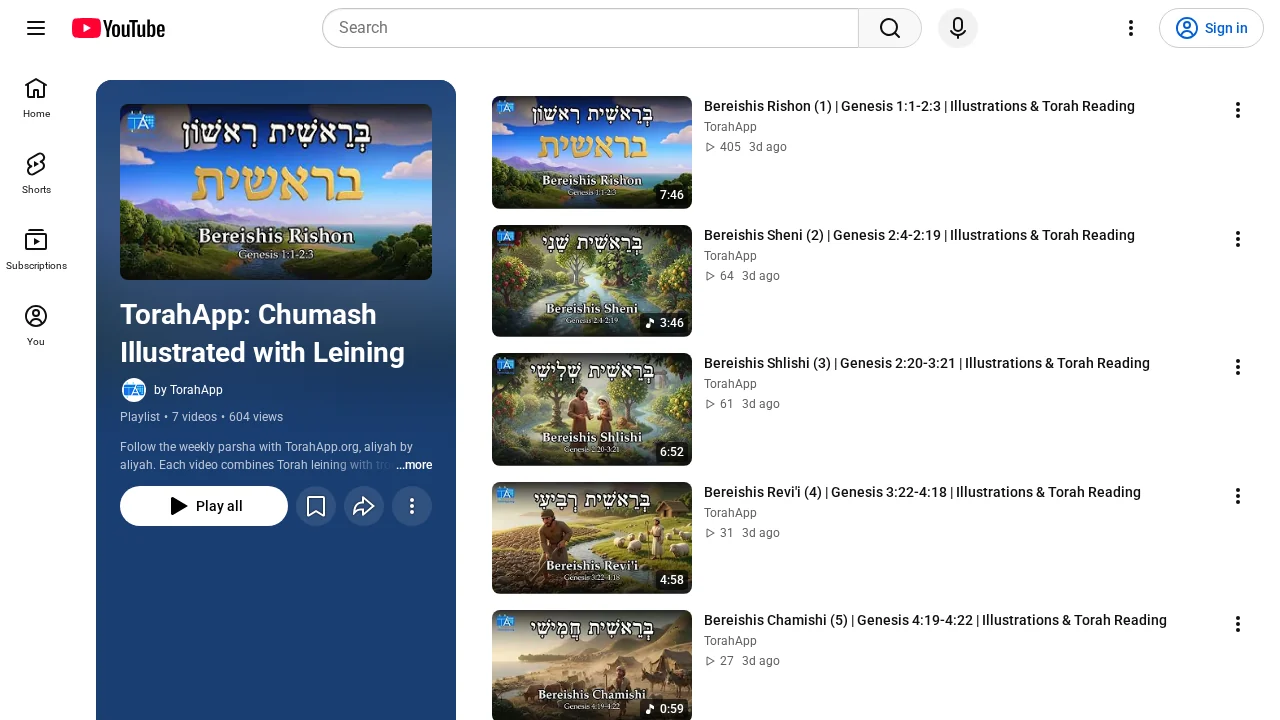Screen dimensions: 1280x720
Task: Click TorahApp channel under Bereishis Rishon
Action: (730, 127)
